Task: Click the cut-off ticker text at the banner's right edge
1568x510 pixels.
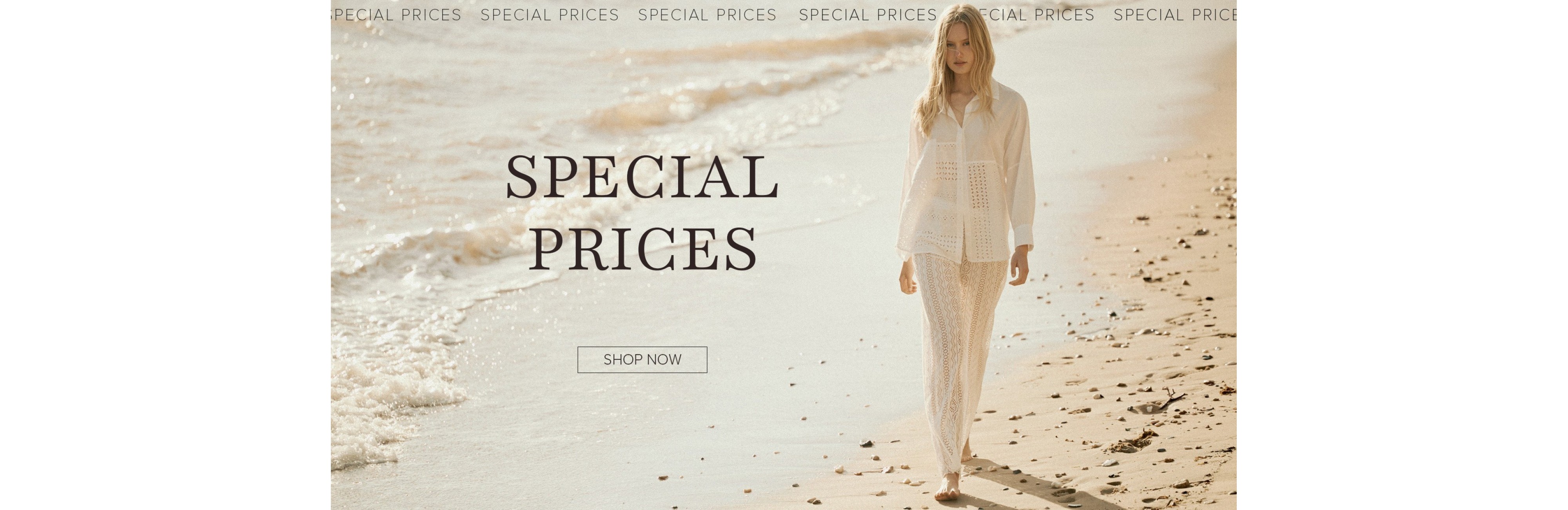Action: pos(1175,15)
